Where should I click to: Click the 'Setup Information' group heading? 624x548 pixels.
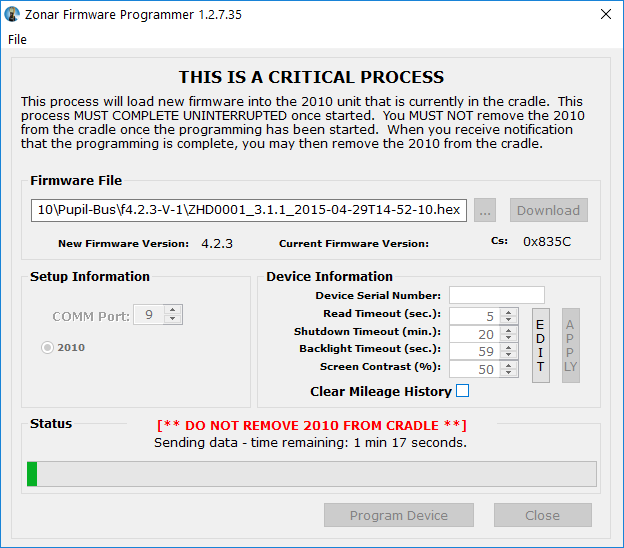click(90, 277)
